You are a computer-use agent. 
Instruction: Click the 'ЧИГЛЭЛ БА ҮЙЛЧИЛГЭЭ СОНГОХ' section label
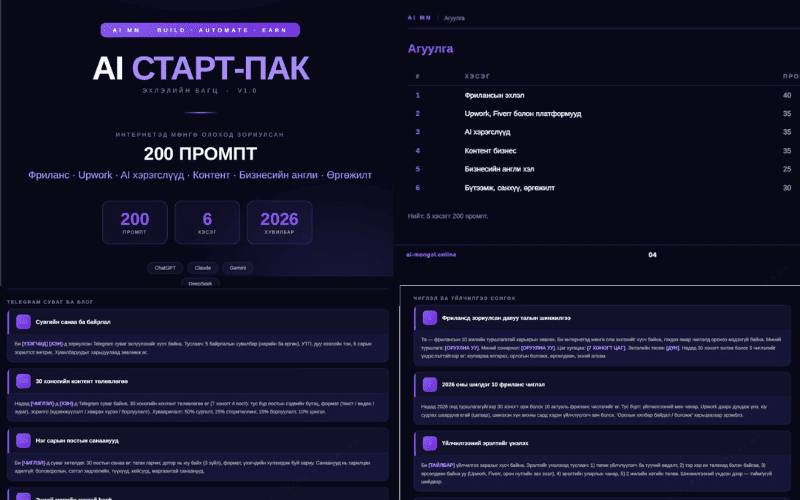click(464, 298)
